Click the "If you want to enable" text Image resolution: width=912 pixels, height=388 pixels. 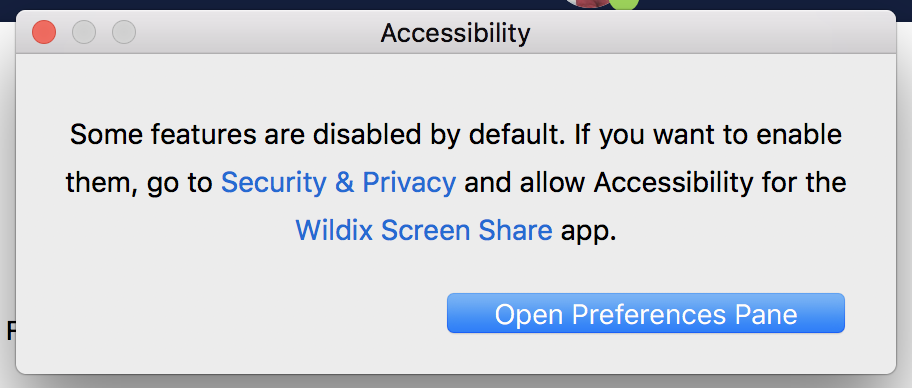pyautogui.click(x=708, y=135)
